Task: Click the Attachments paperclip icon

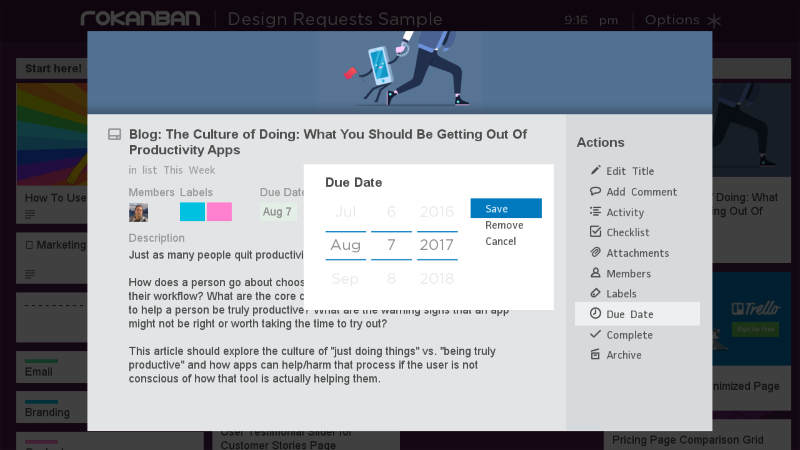Action: point(596,253)
